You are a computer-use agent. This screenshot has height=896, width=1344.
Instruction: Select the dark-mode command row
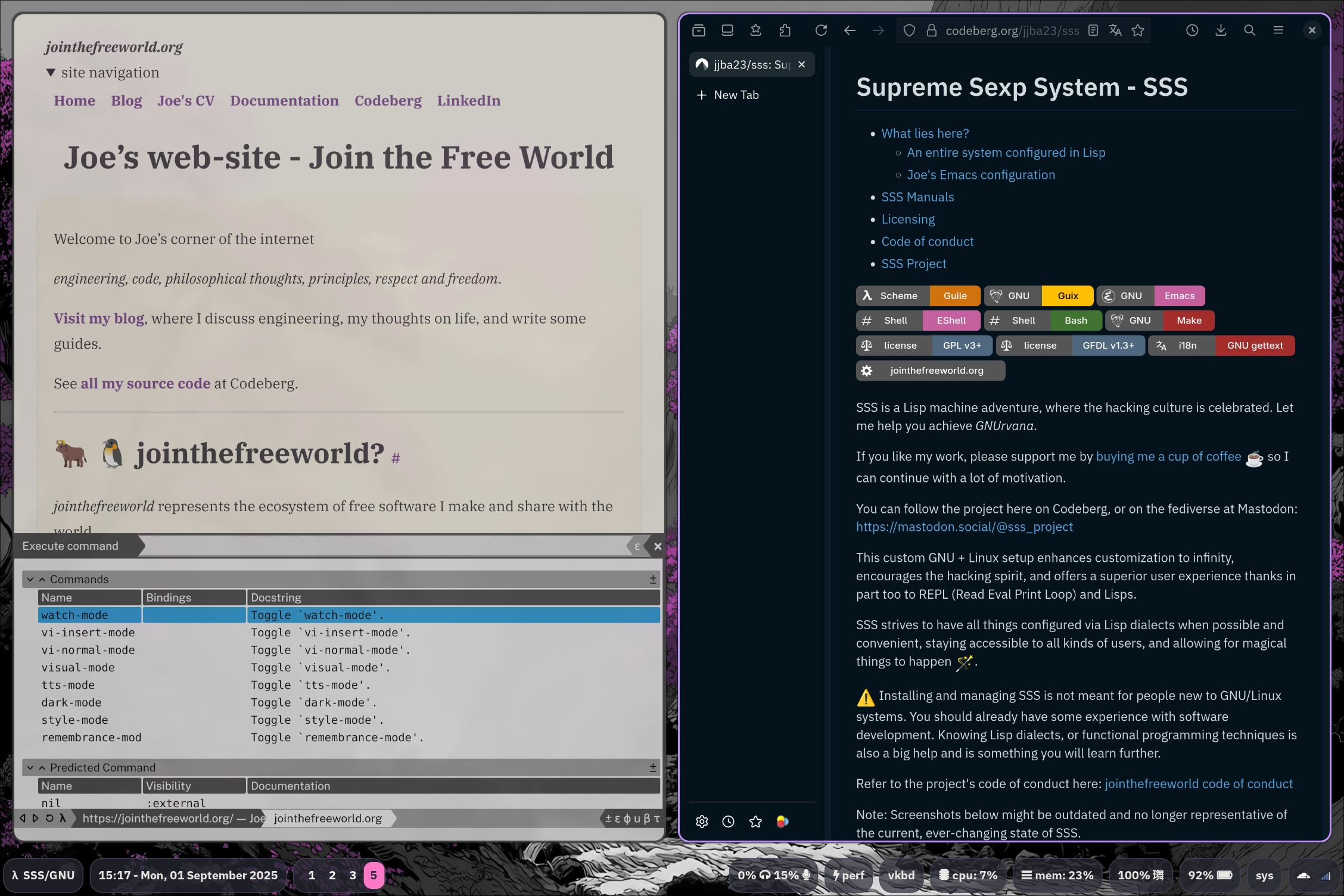coord(349,702)
